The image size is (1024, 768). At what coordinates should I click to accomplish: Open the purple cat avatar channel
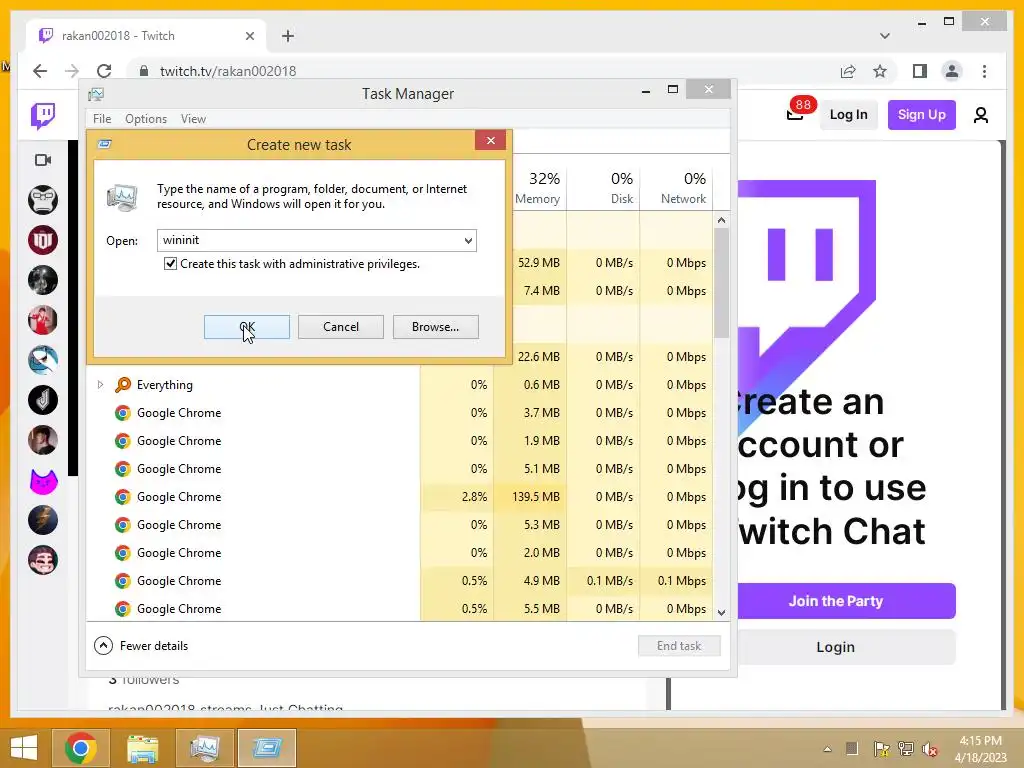[x=43, y=481]
